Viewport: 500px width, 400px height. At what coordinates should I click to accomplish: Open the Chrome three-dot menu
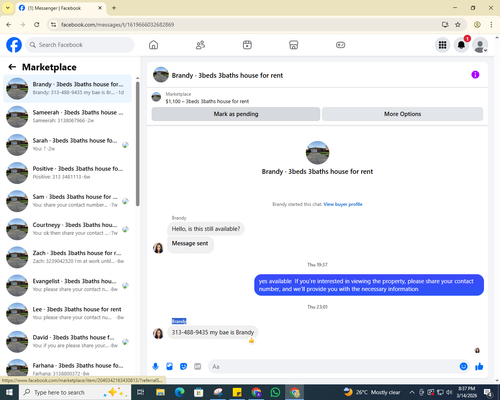click(x=491, y=24)
